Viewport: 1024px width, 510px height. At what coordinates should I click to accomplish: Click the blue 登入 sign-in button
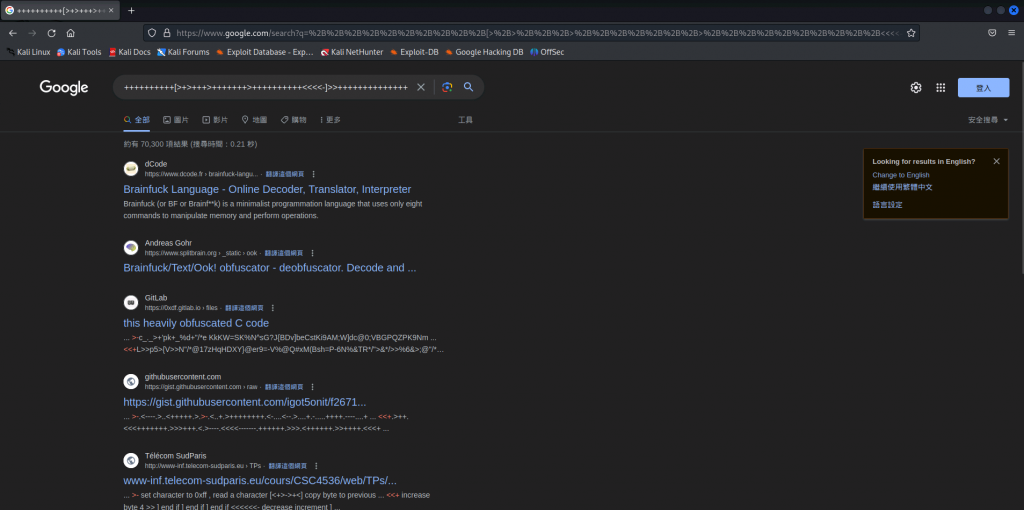click(x=983, y=88)
